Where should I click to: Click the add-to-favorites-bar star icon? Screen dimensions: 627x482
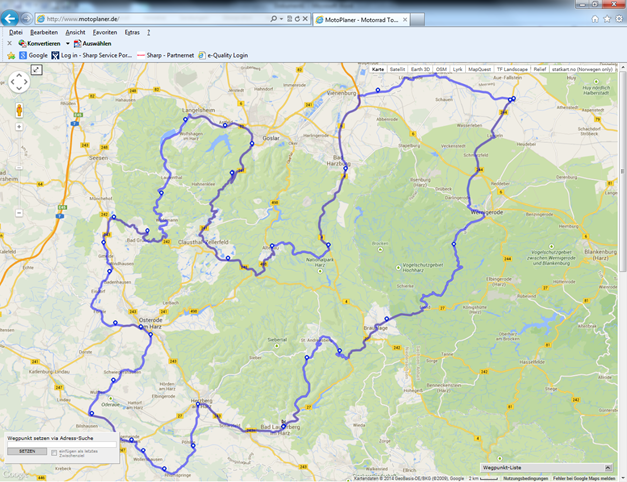[11, 56]
